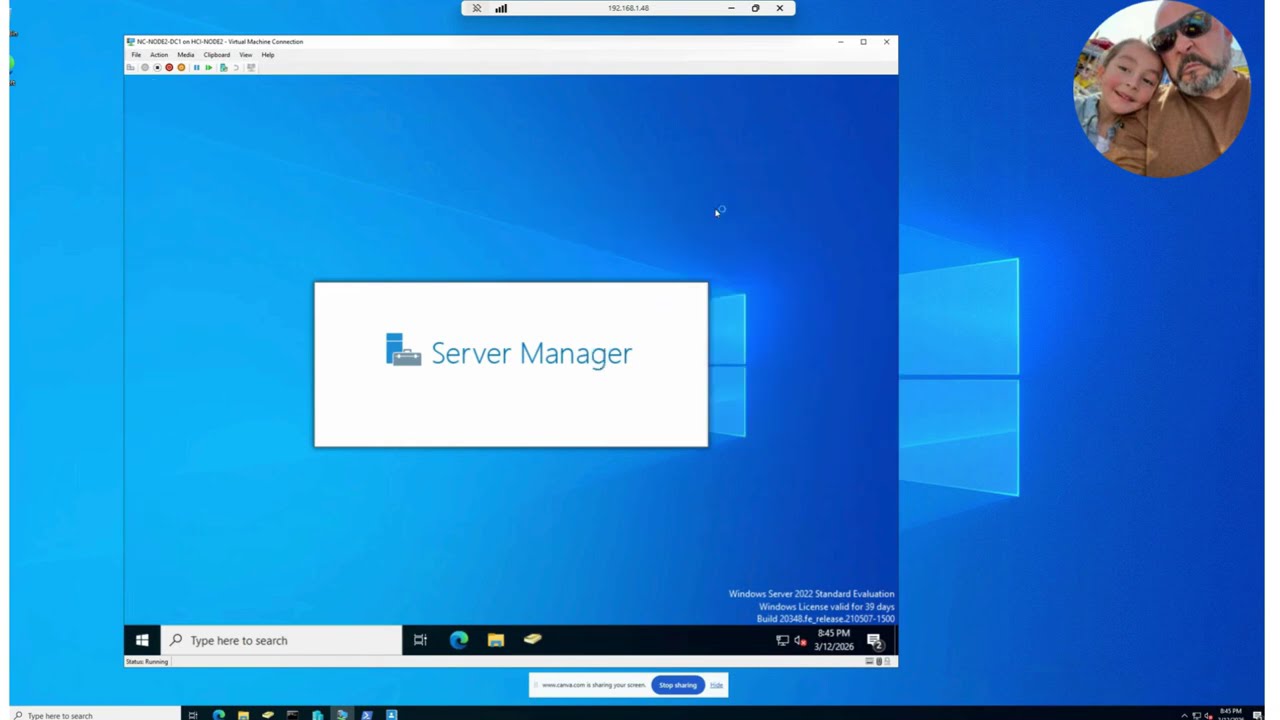The height and width of the screenshot is (720, 1280).
Task: Click the Checkpoint toolbar icon
Action: point(223,67)
